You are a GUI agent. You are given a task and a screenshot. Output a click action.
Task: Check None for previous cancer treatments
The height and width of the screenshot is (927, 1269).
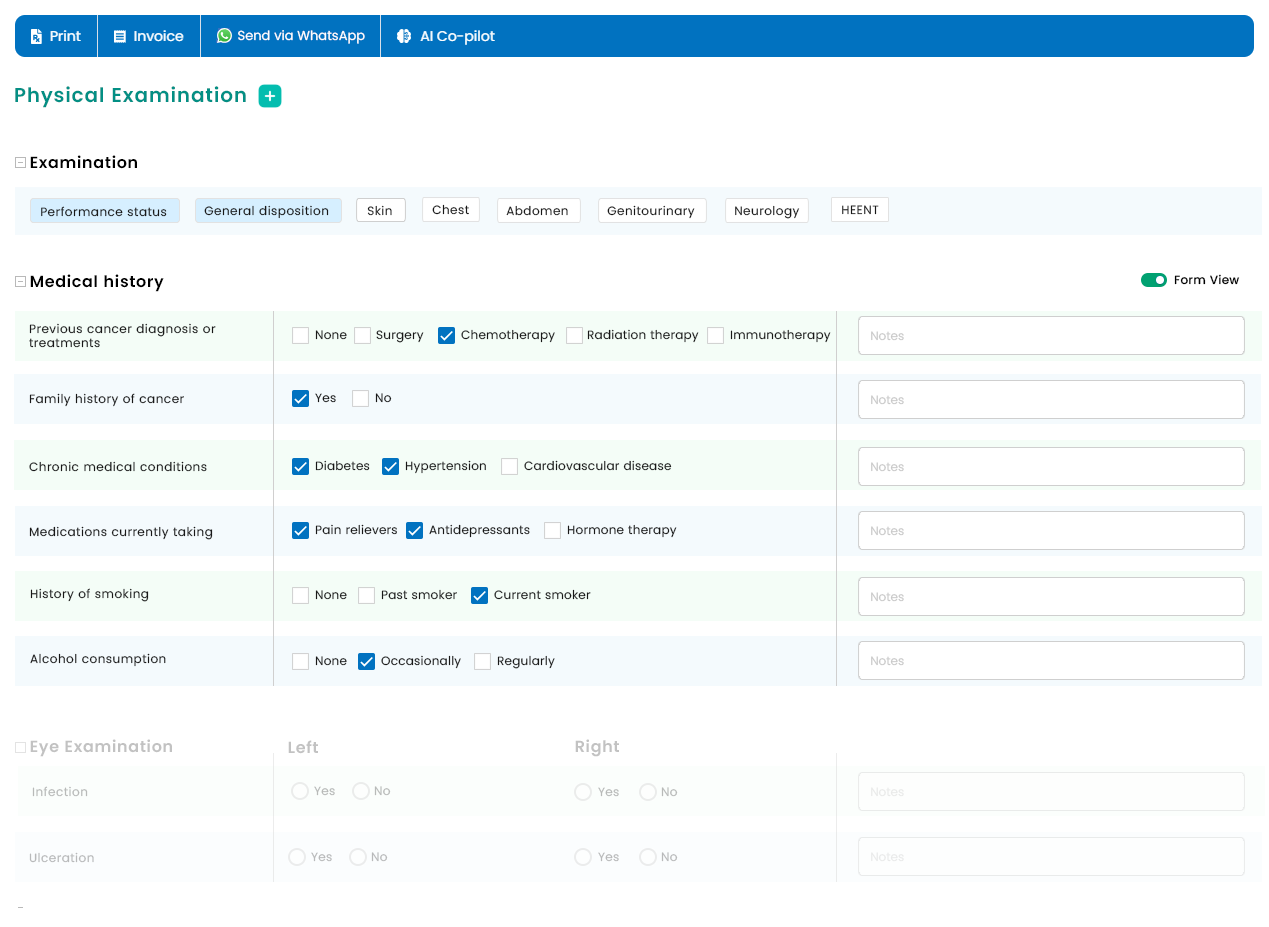pos(300,335)
